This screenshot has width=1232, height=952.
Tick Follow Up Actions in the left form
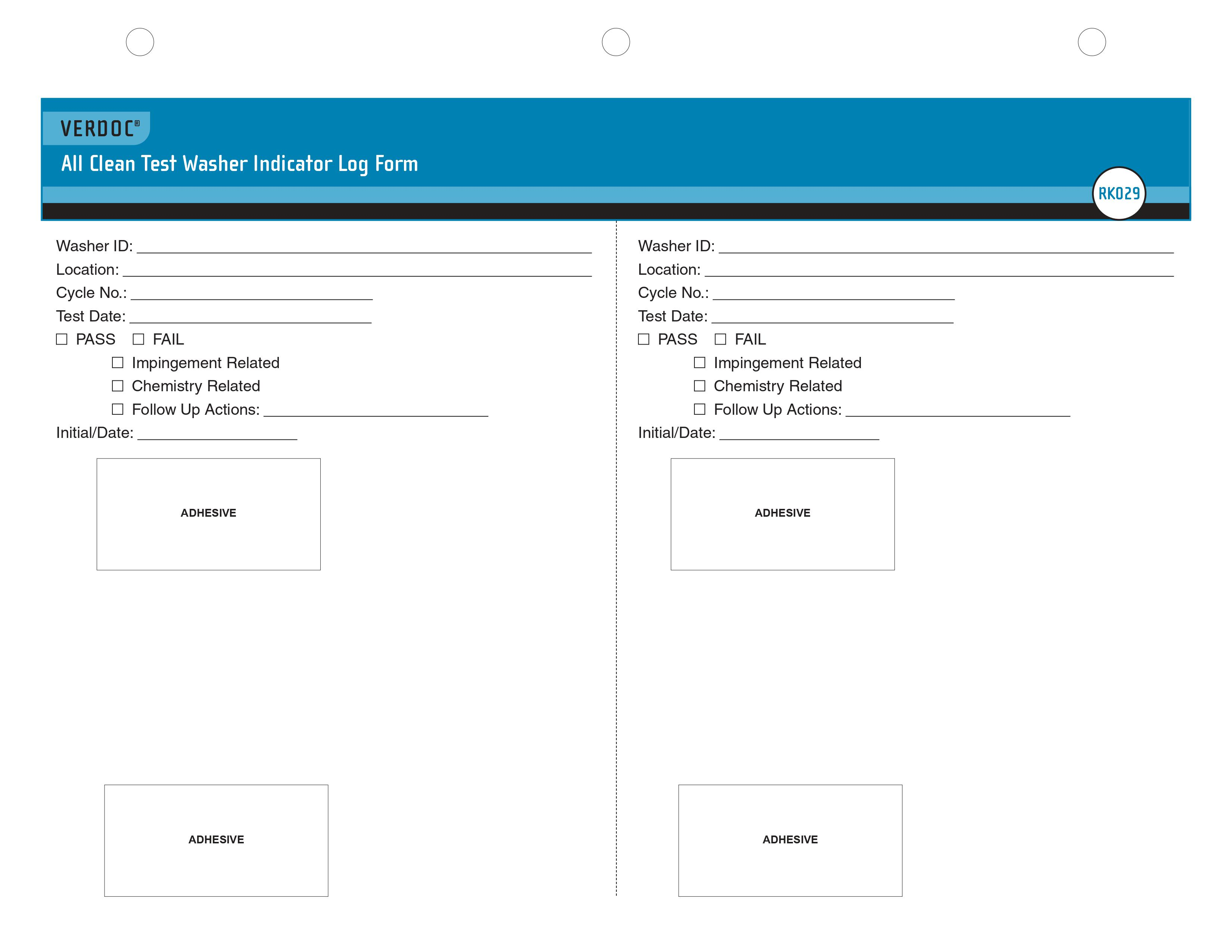coord(117,409)
